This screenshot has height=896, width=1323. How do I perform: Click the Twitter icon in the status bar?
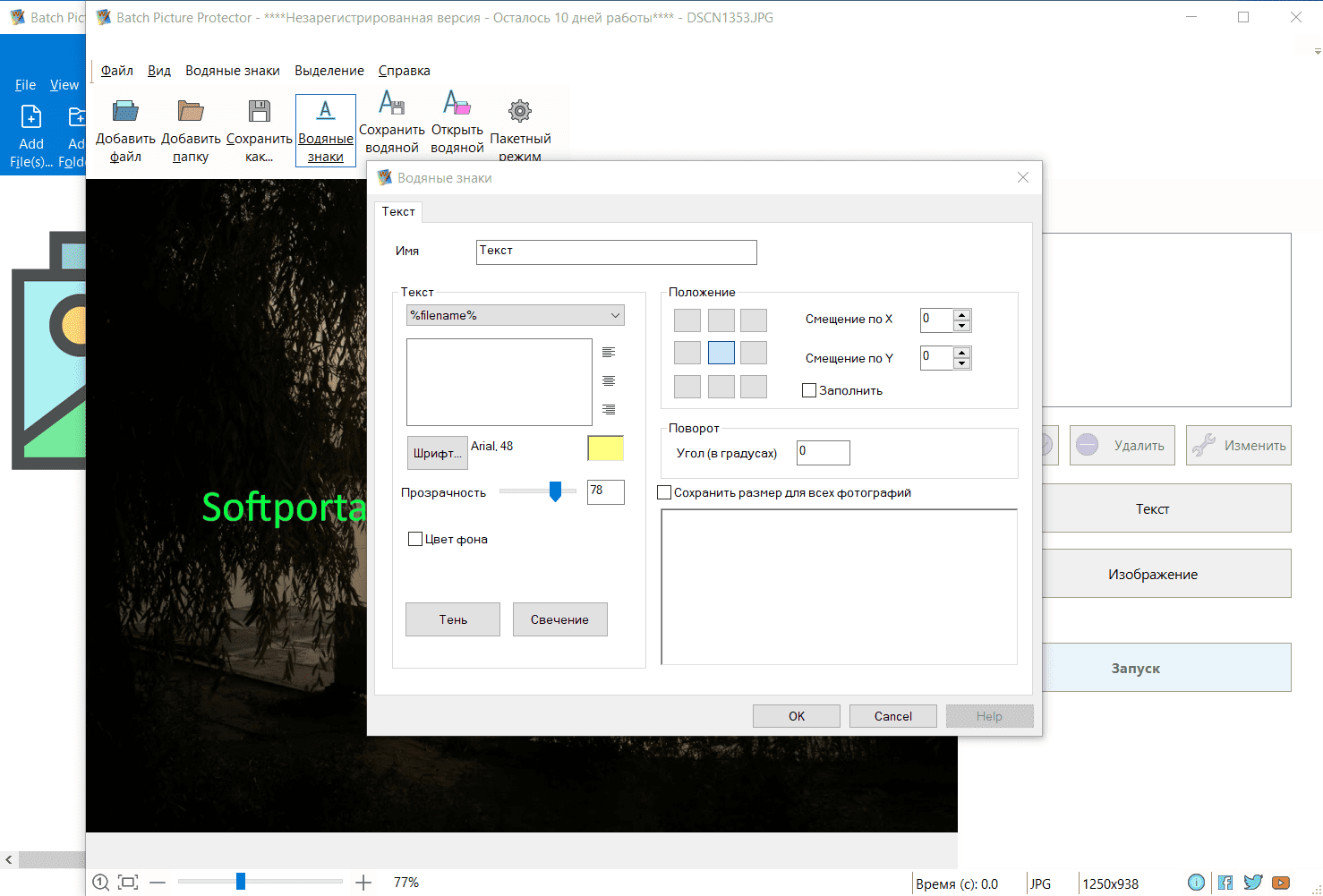coord(1253,883)
